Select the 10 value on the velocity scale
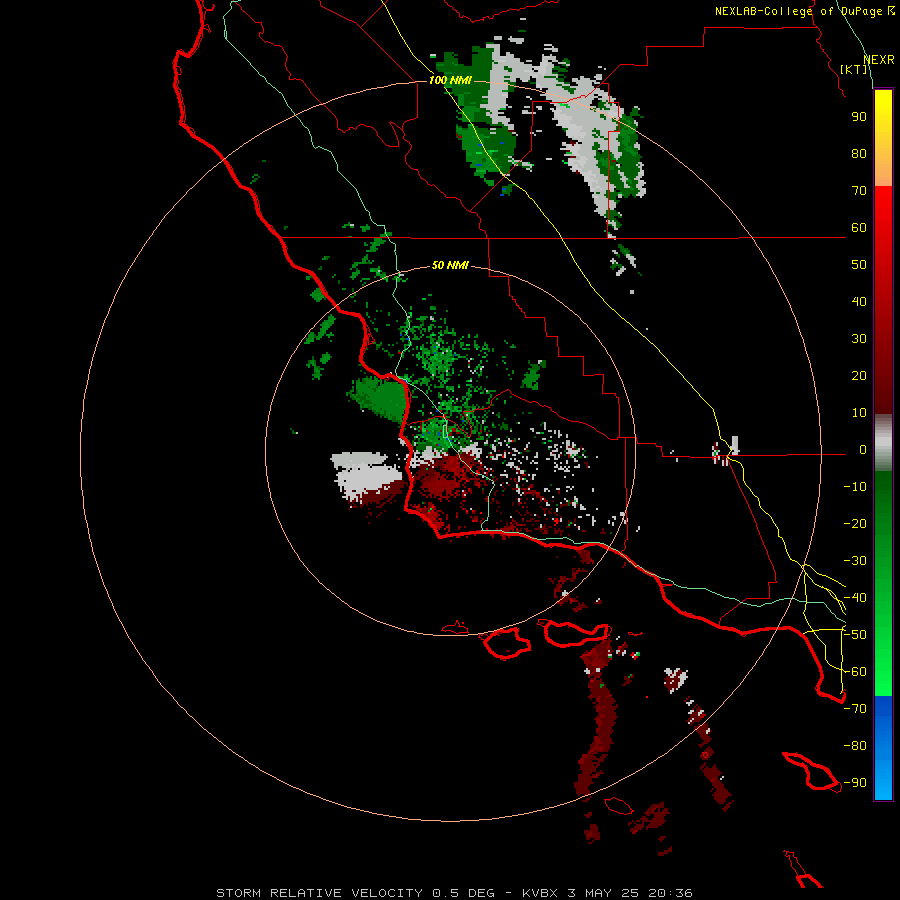The image size is (900, 900). tap(859, 413)
